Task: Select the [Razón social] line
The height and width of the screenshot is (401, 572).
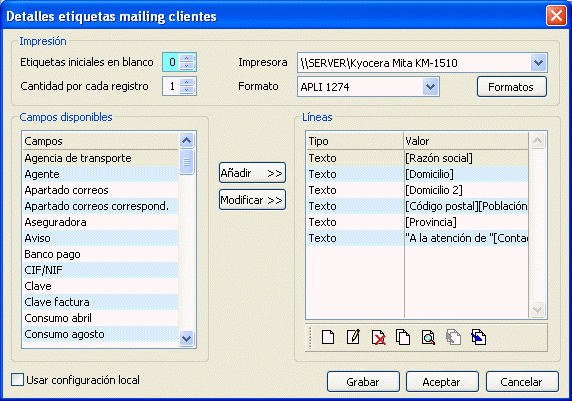Action: (x=417, y=158)
